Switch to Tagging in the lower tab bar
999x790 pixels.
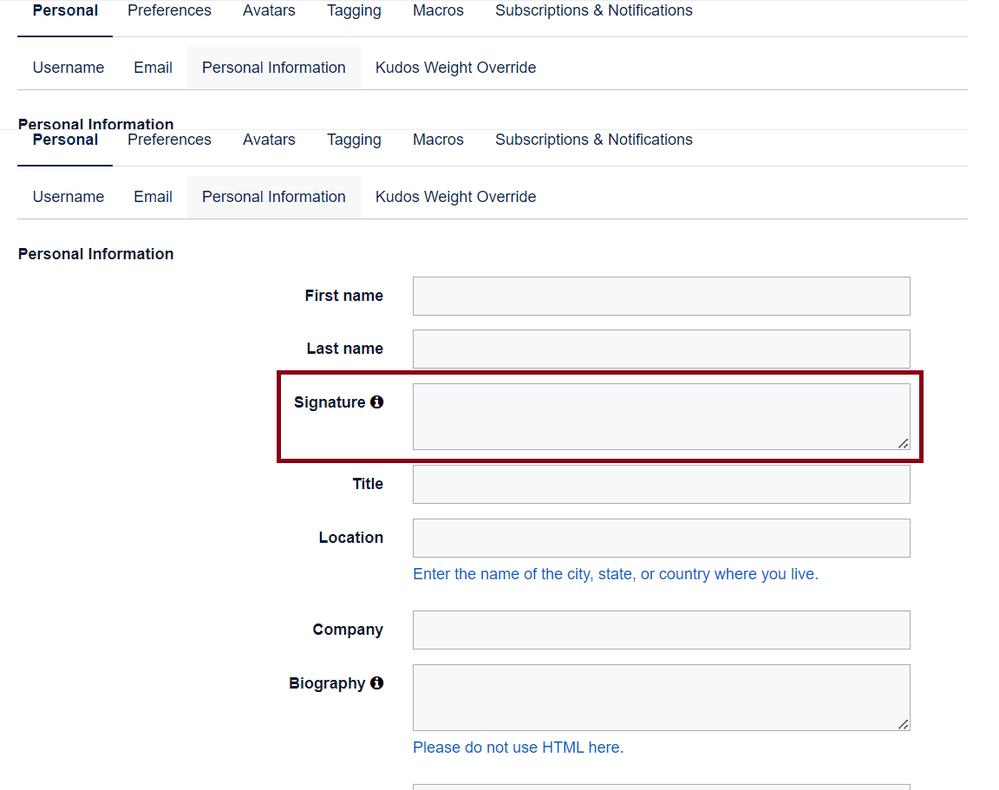[x=354, y=140]
